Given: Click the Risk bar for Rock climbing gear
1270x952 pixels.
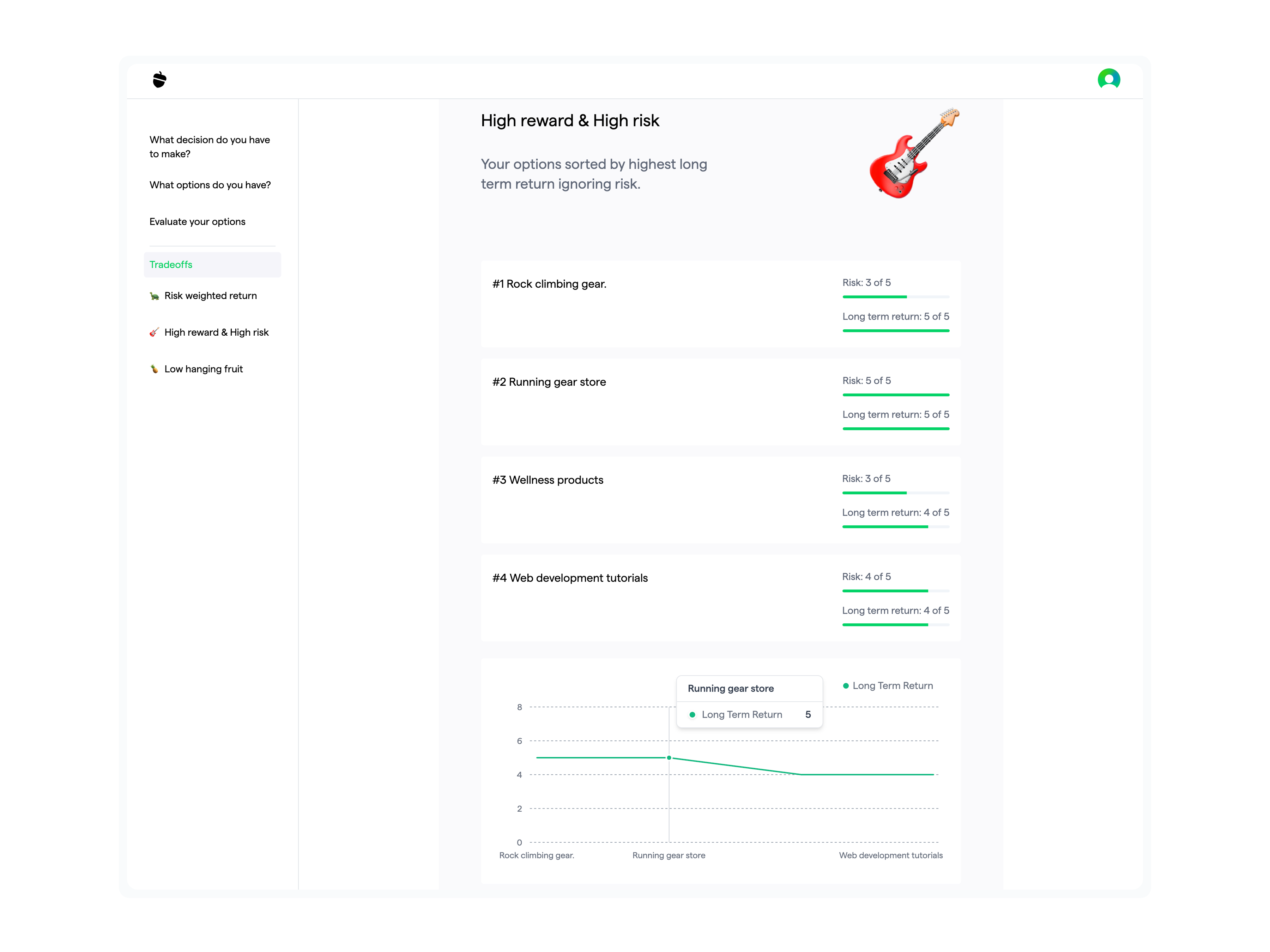Looking at the screenshot, I should (896, 297).
